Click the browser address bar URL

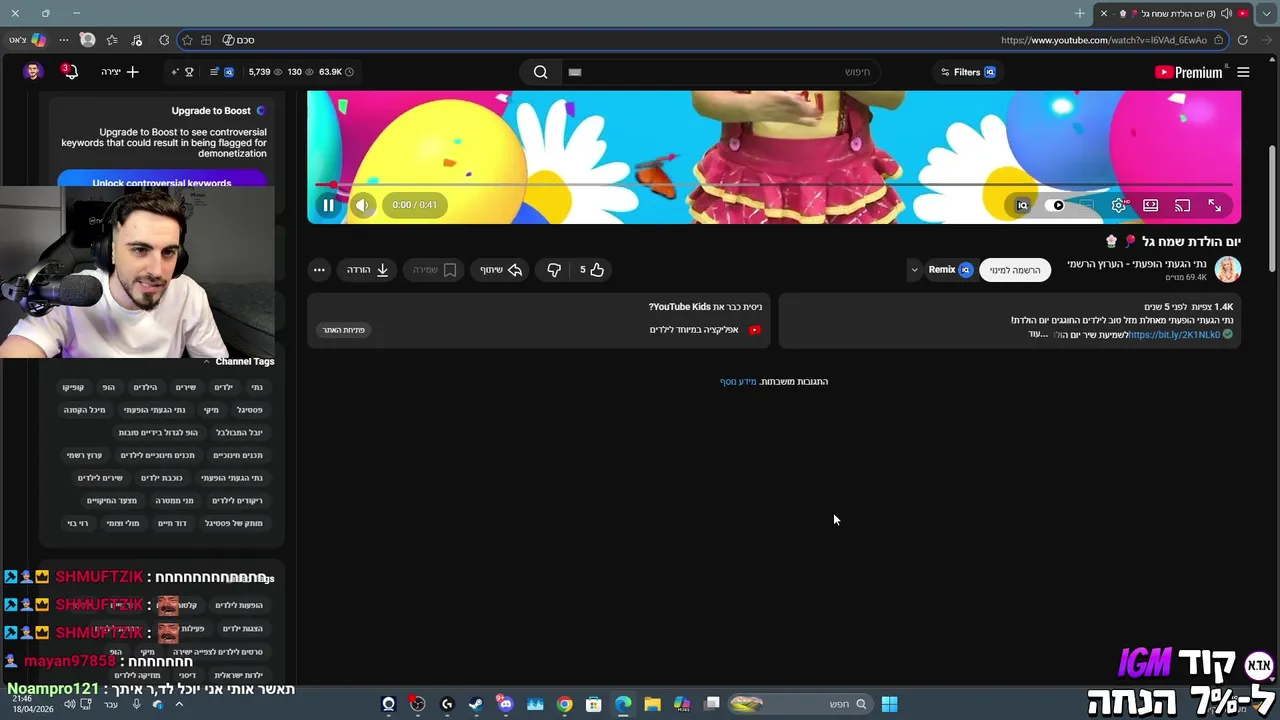pyautogui.click(x=1104, y=40)
